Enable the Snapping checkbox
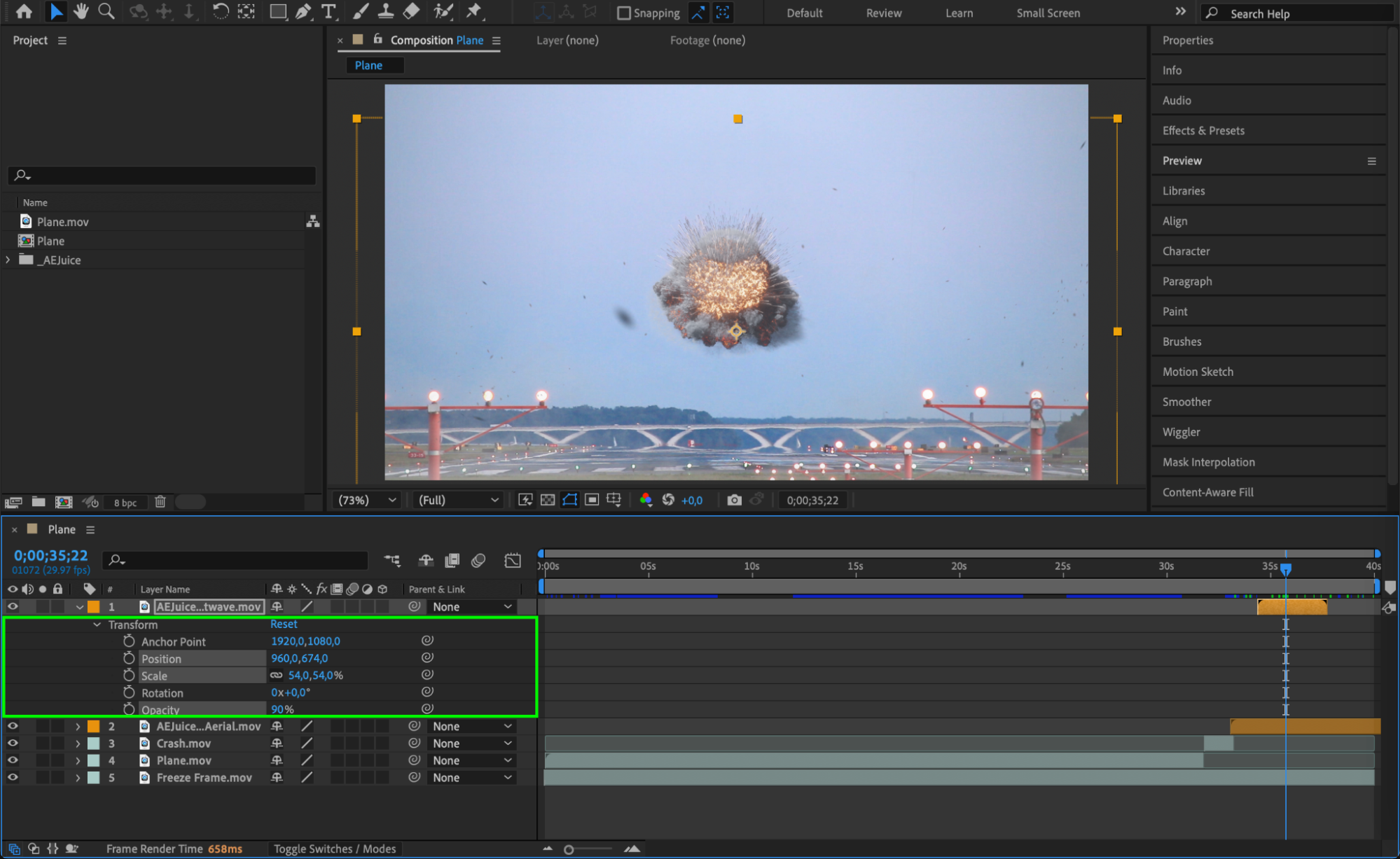This screenshot has width=1400, height=859. (x=623, y=13)
